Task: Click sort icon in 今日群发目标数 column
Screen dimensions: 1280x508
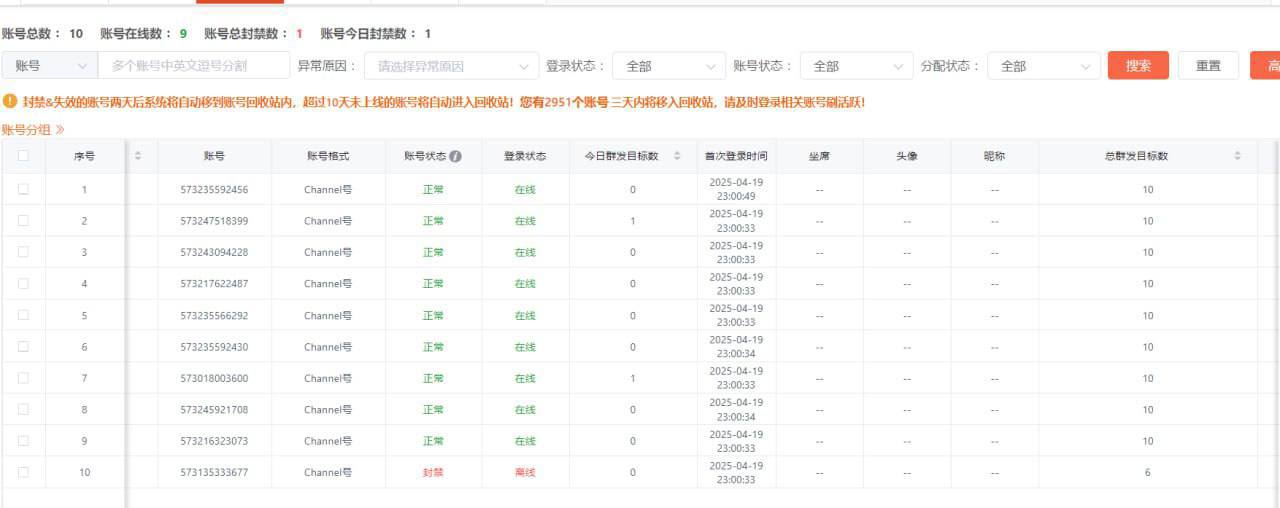Action: (677, 156)
